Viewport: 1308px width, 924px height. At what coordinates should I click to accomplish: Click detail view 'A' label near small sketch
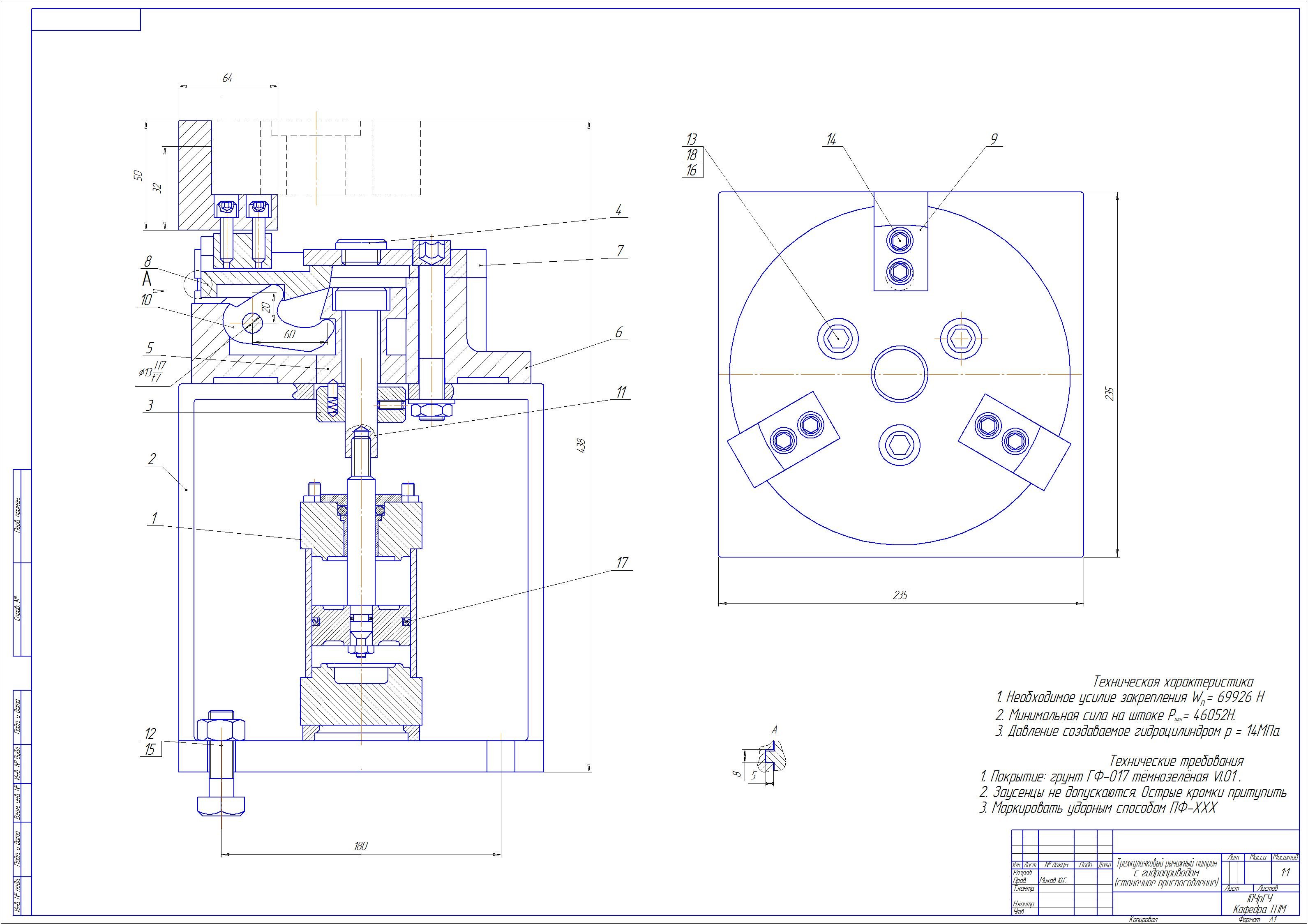(774, 730)
